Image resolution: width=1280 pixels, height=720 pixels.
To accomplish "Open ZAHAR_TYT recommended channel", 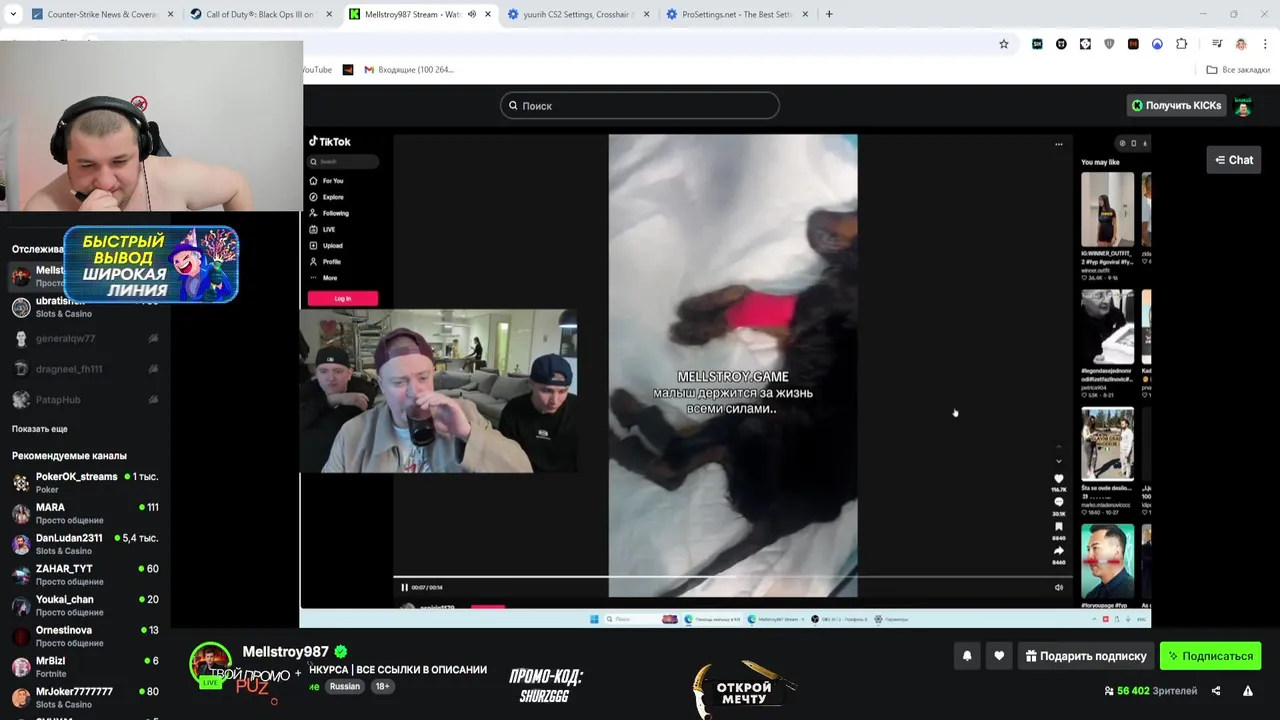I will [x=85, y=574].
